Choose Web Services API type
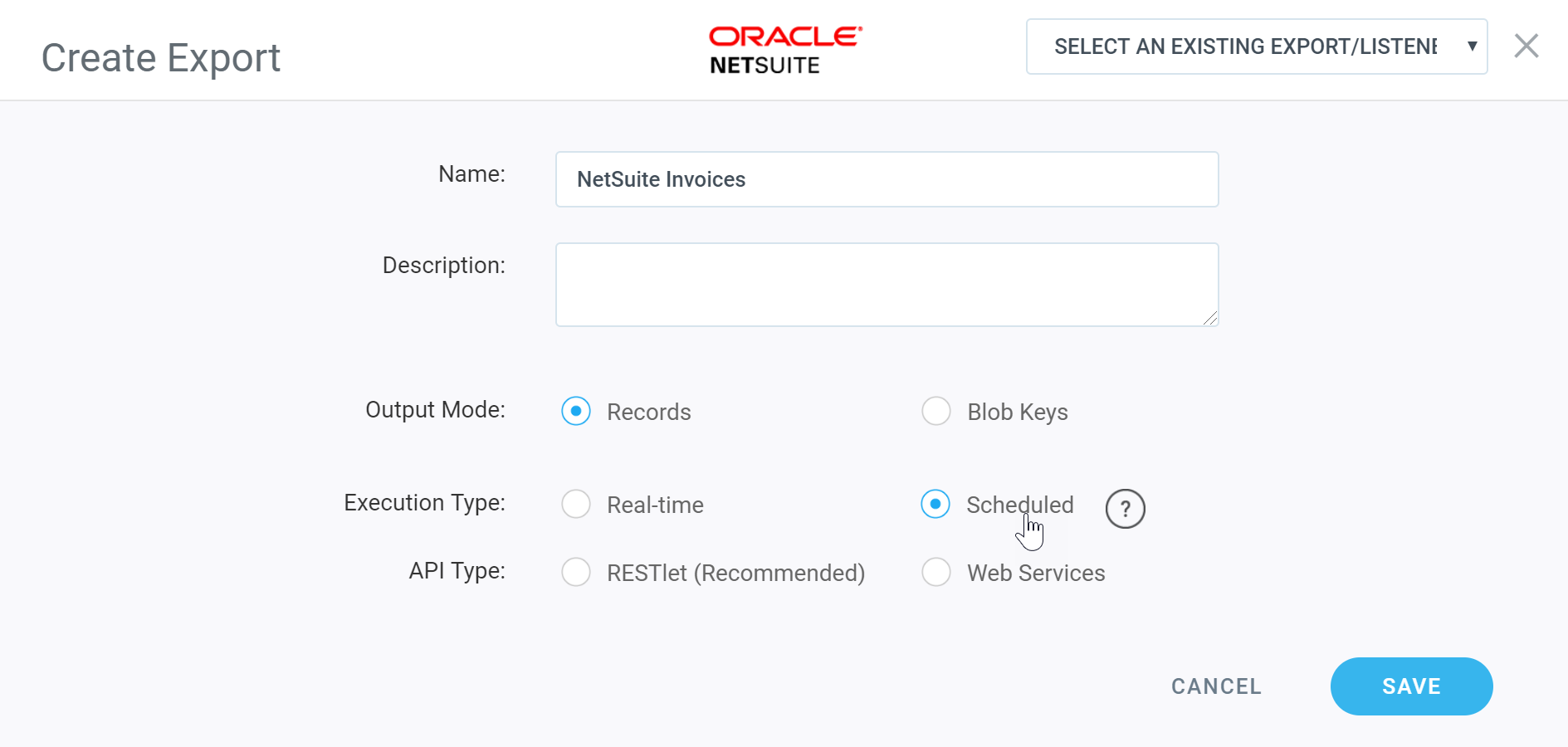Screen dimensions: 1568x747 pos(936,572)
